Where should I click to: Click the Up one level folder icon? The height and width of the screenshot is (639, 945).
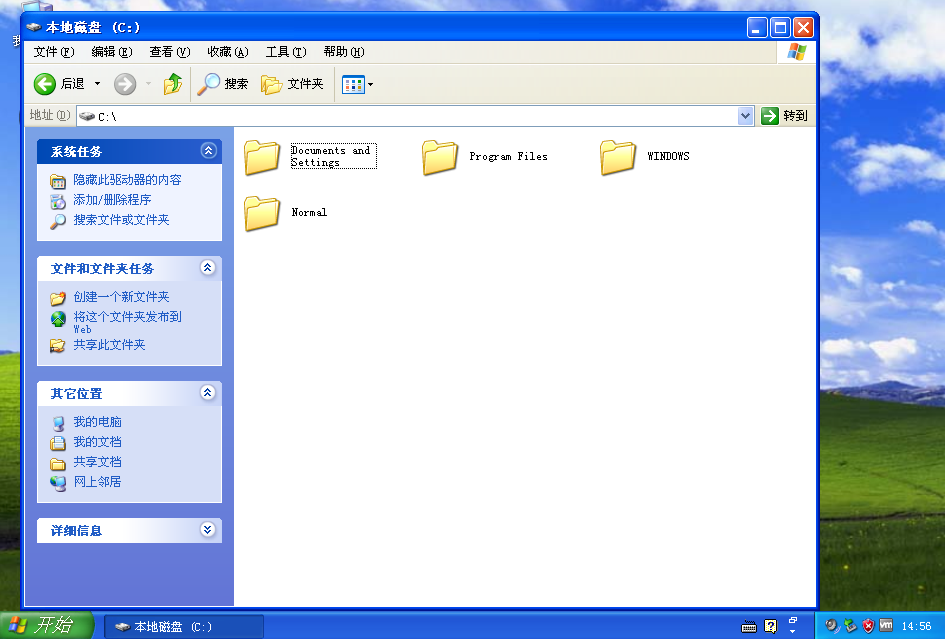point(173,84)
